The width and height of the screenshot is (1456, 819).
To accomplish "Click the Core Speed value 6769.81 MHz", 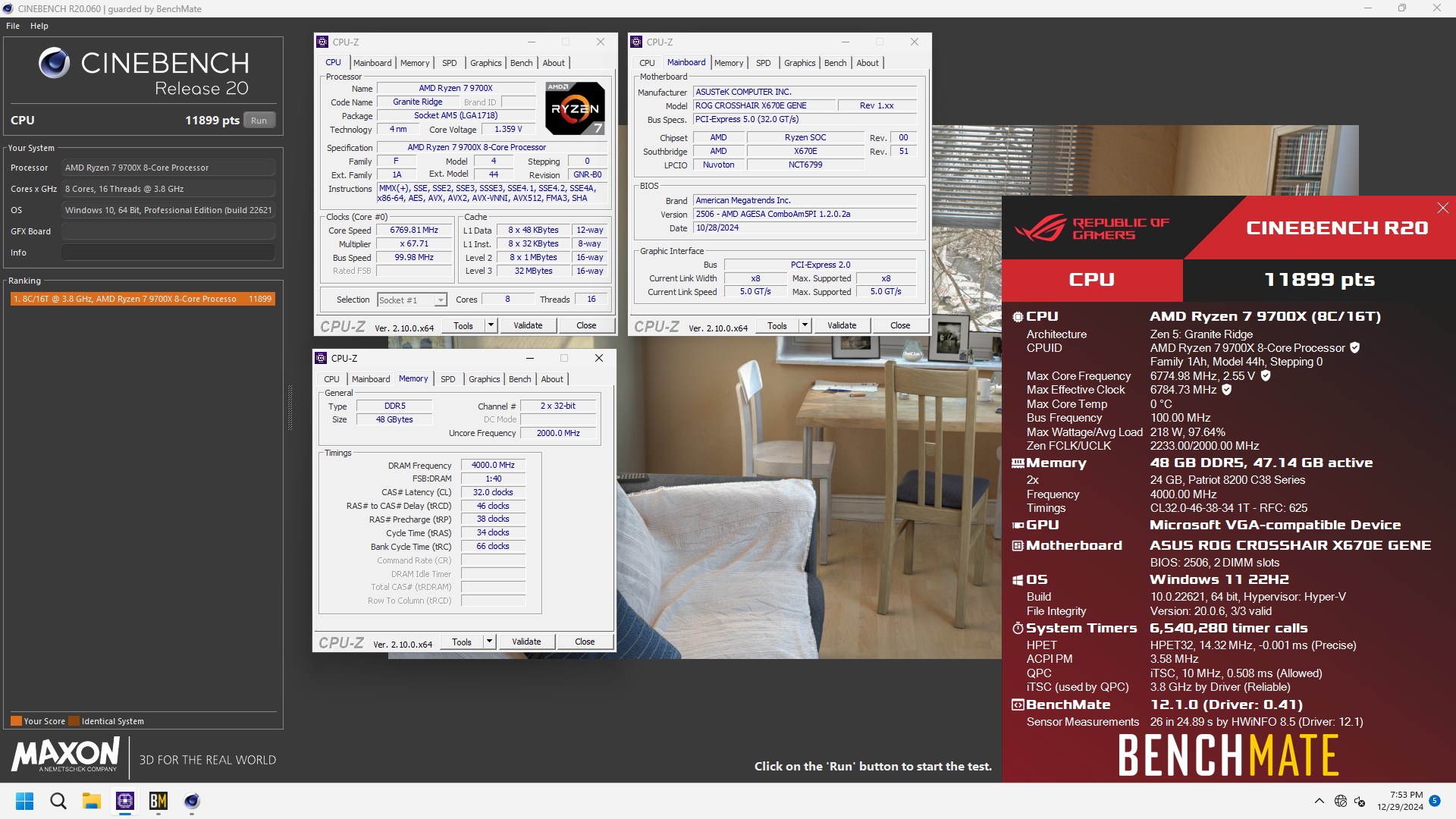I will point(414,231).
